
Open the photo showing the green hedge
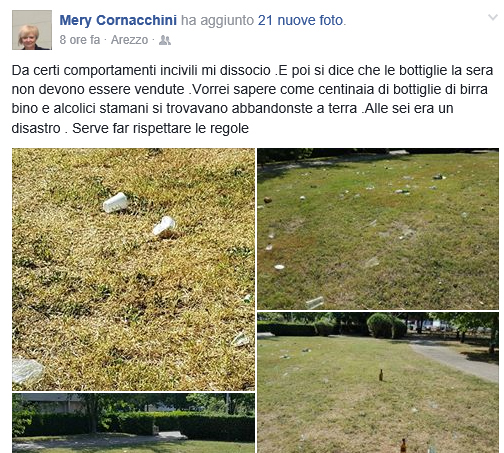click(133, 423)
